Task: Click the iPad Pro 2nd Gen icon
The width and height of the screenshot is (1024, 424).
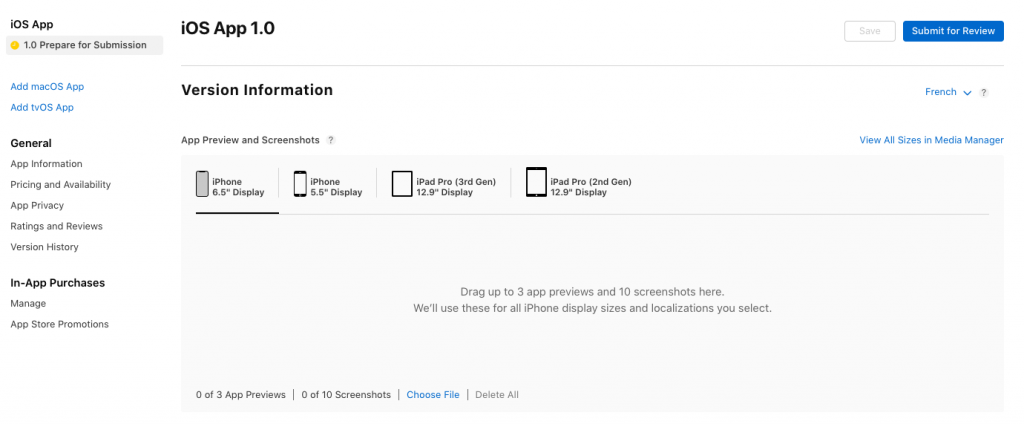Action: (536, 183)
